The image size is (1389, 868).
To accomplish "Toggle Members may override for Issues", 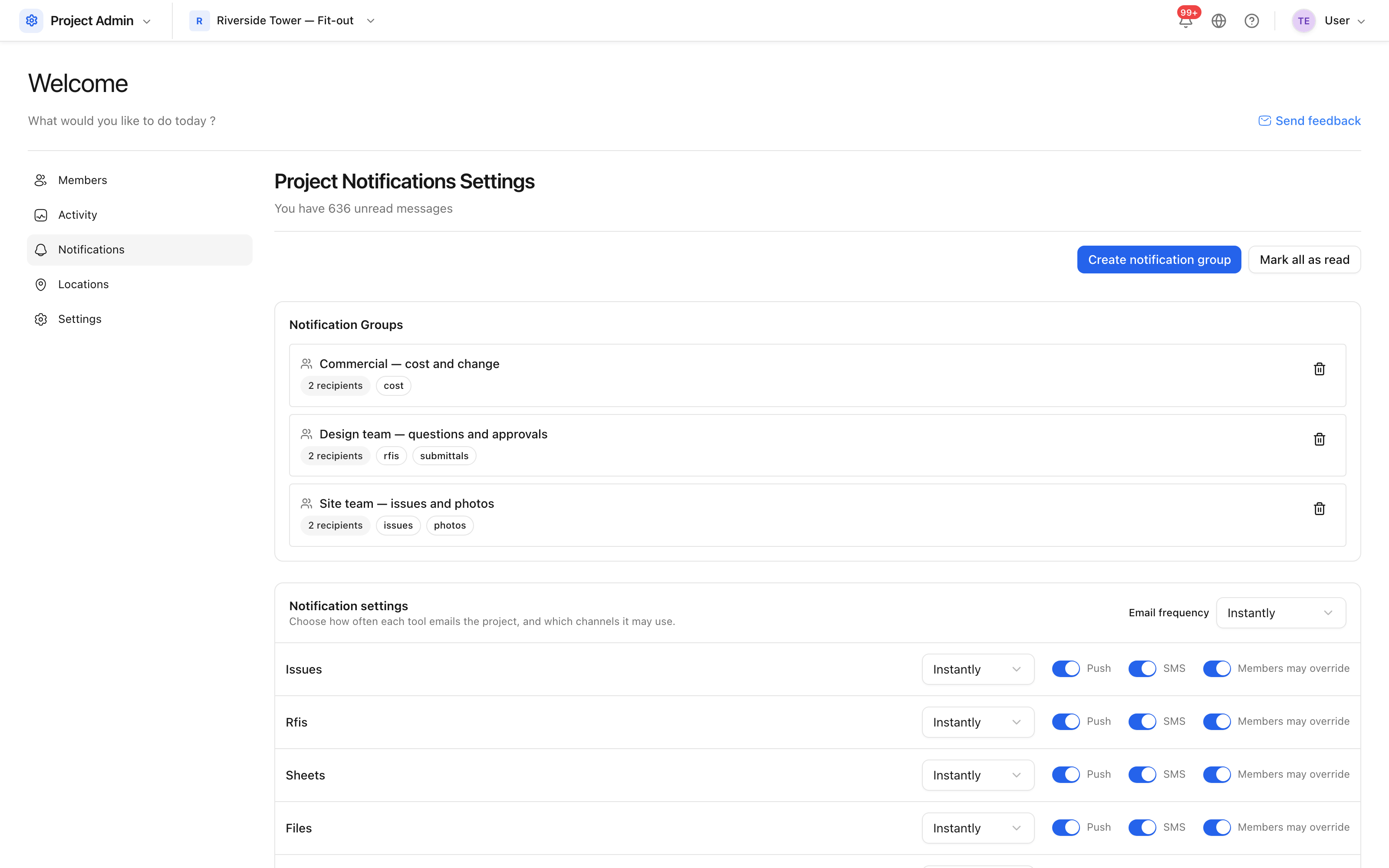I will coord(1217,669).
